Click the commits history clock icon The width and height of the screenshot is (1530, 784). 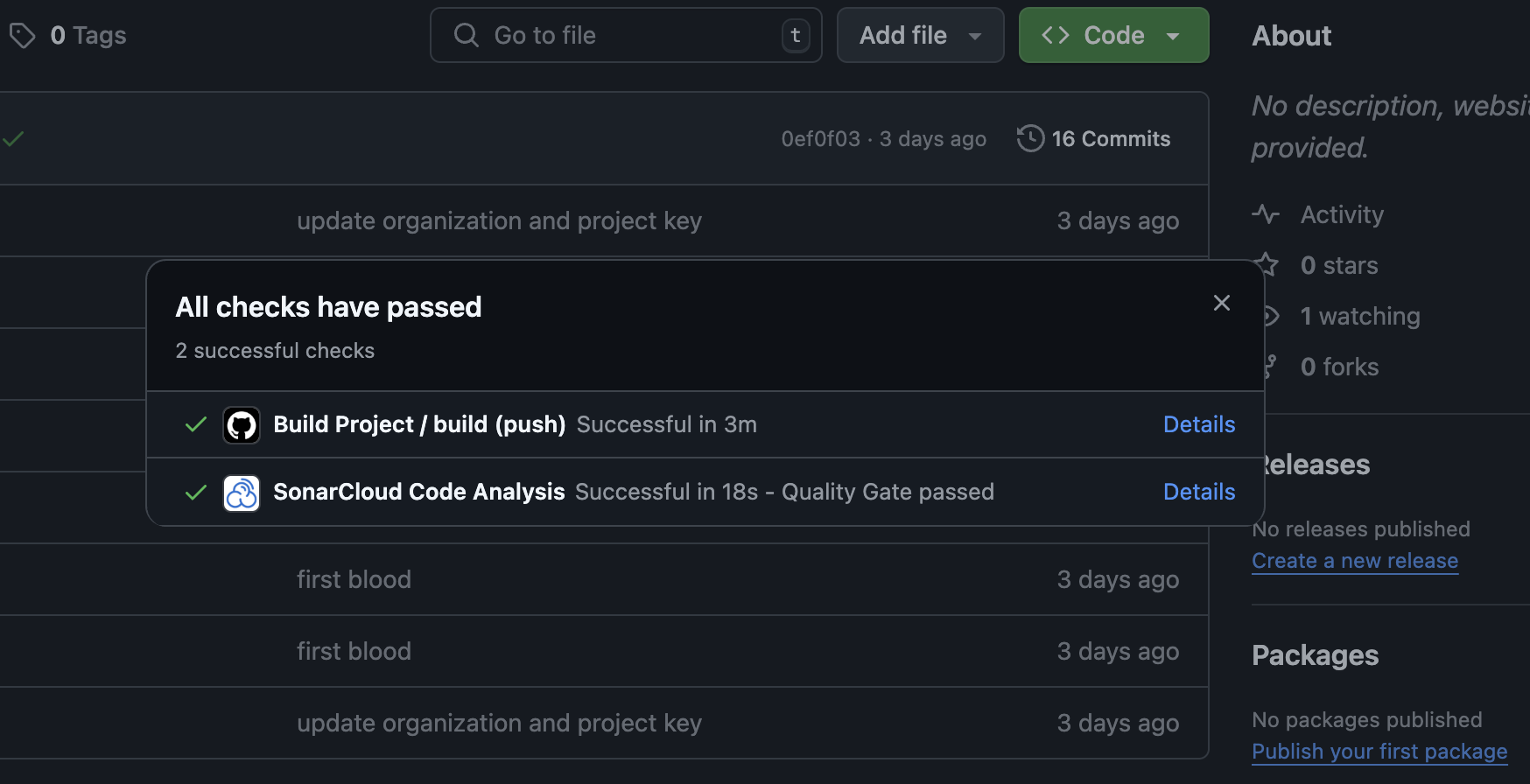click(1031, 138)
